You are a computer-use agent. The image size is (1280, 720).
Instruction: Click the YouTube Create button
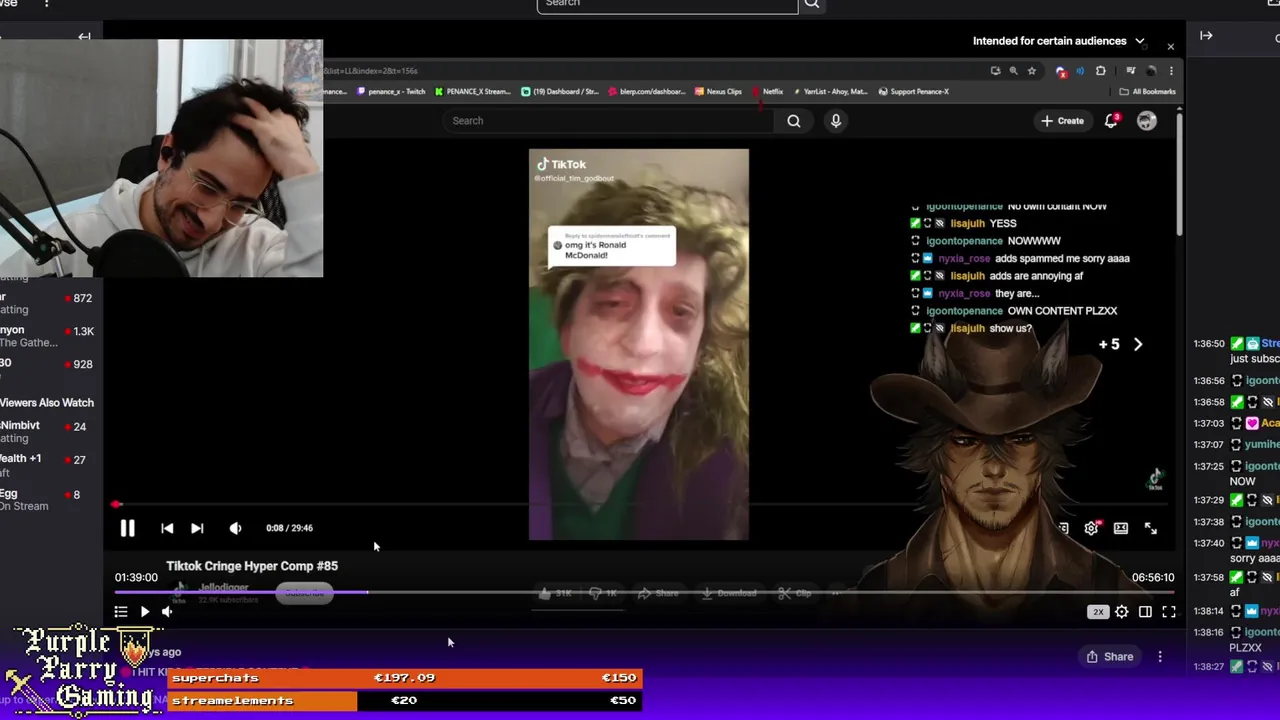pyautogui.click(x=1062, y=121)
